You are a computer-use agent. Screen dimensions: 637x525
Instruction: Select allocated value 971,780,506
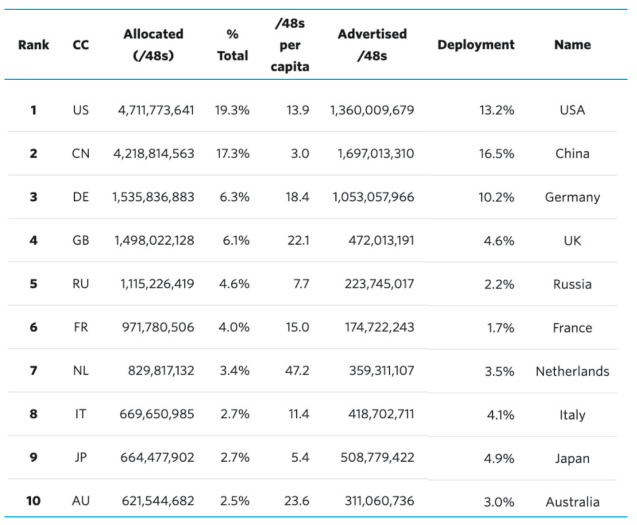(x=158, y=327)
